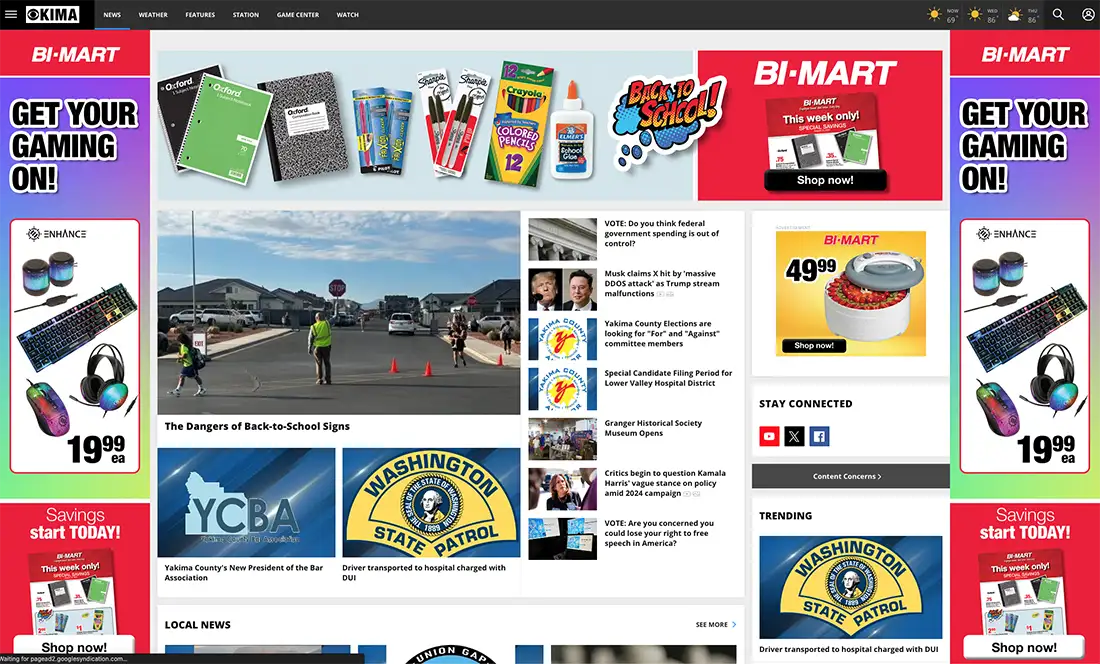Screen dimensions: 1100x664
Task: Open the STATION menu
Action: point(246,15)
